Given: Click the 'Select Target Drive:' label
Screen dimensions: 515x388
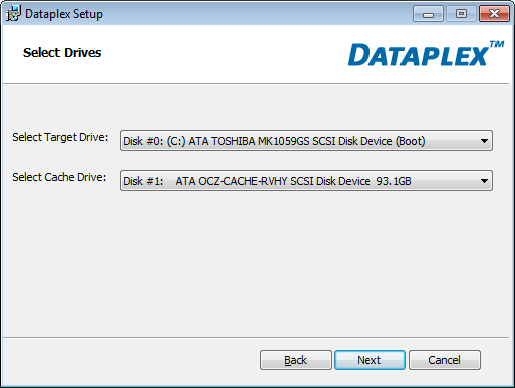Looking at the screenshot, I should [60, 137].
